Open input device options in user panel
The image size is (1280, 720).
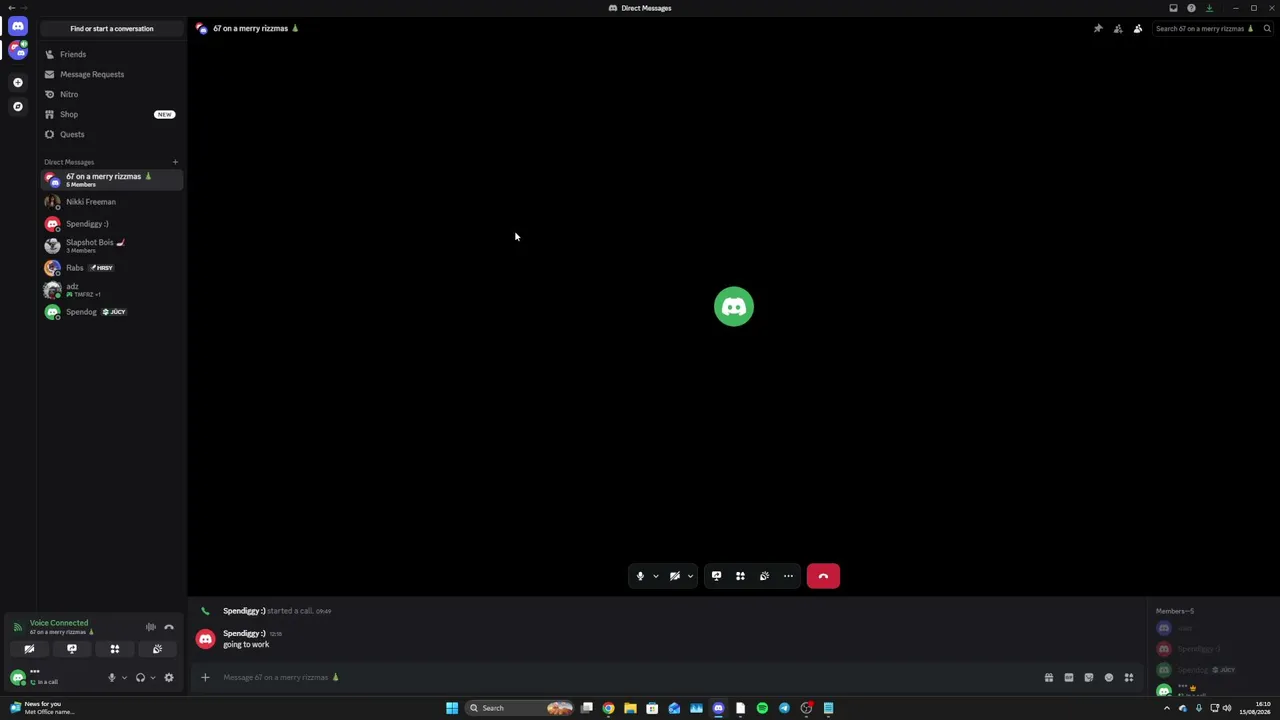pyautogui.click(x=124, y=678)
